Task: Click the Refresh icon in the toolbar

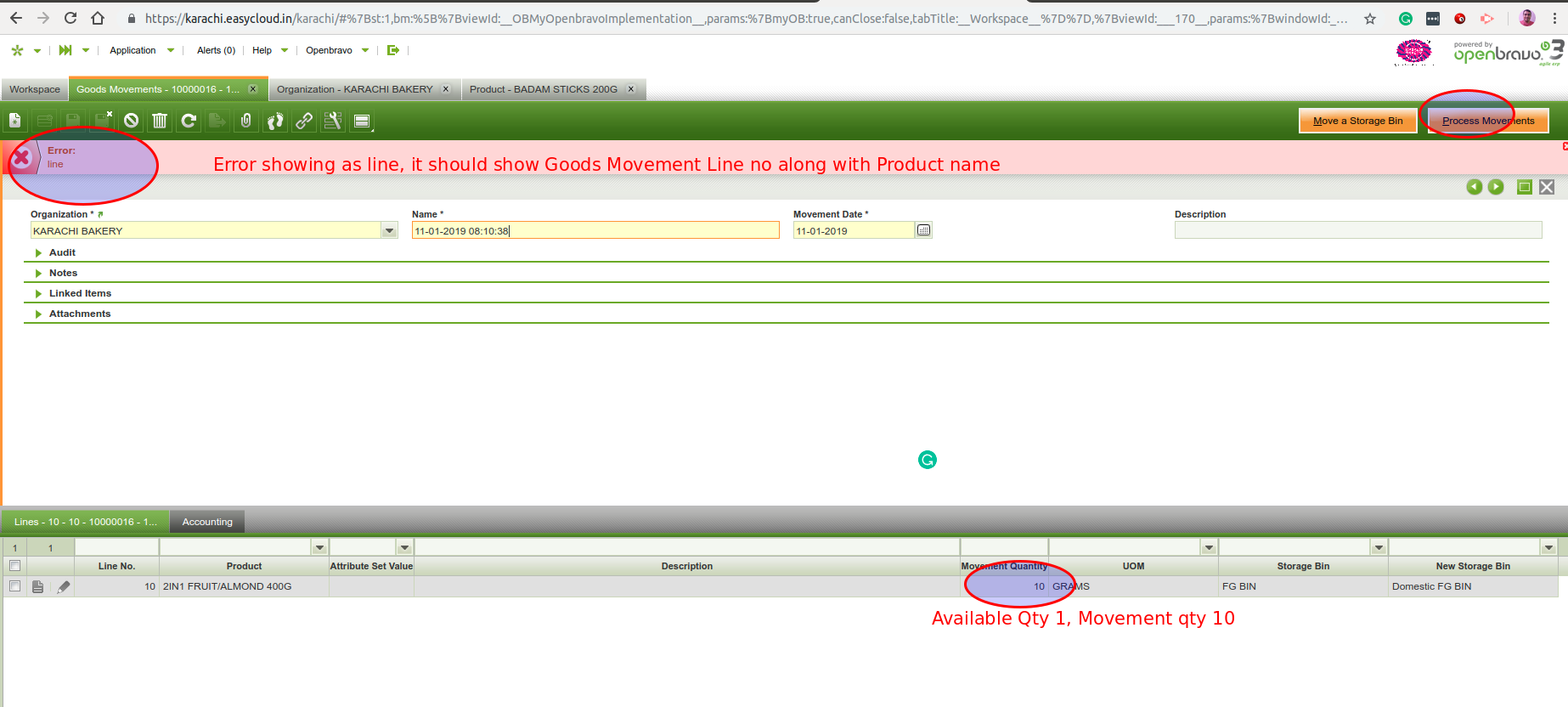Action: (x=189, y=121)
